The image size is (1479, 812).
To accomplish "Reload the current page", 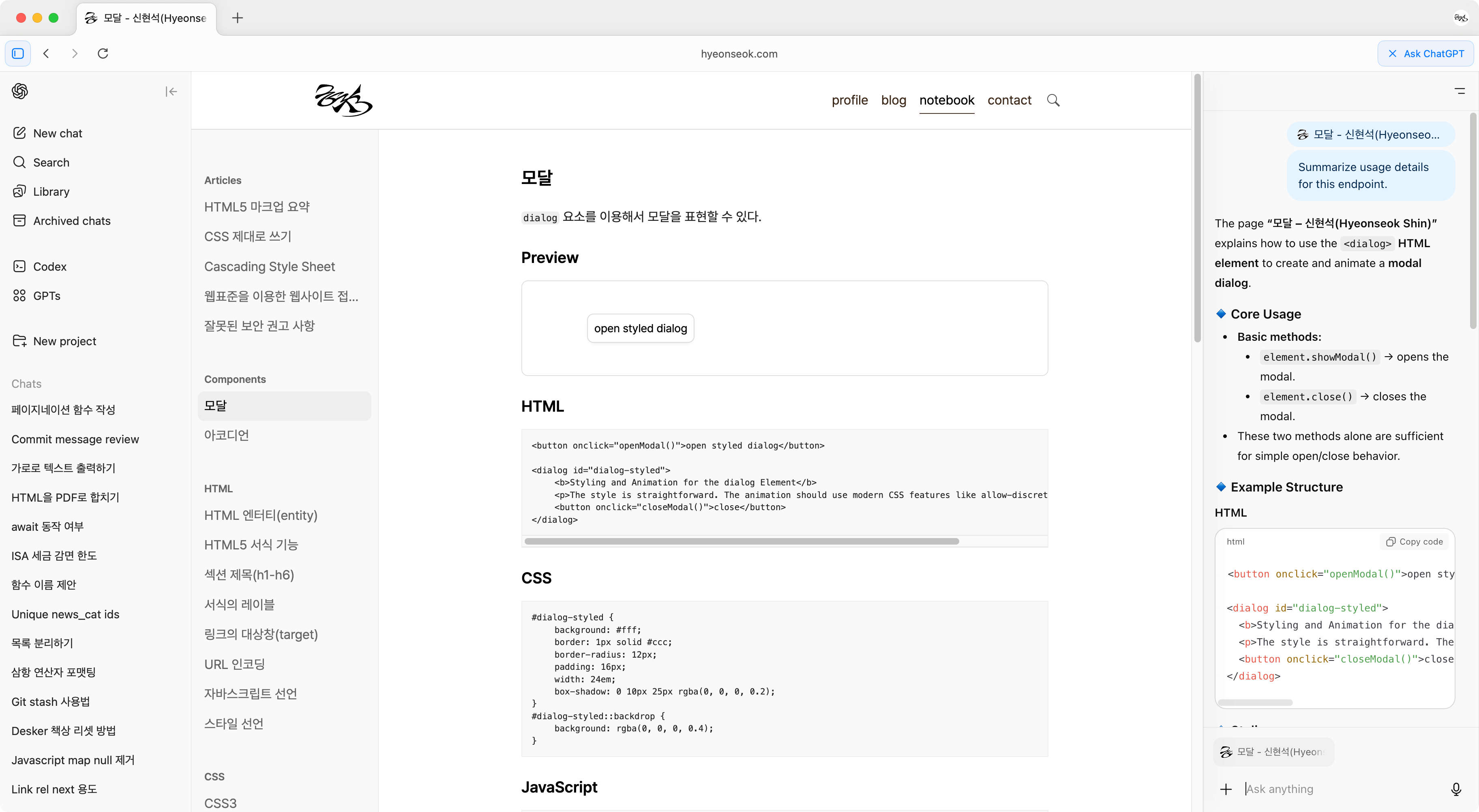I will tap(103, 53).
